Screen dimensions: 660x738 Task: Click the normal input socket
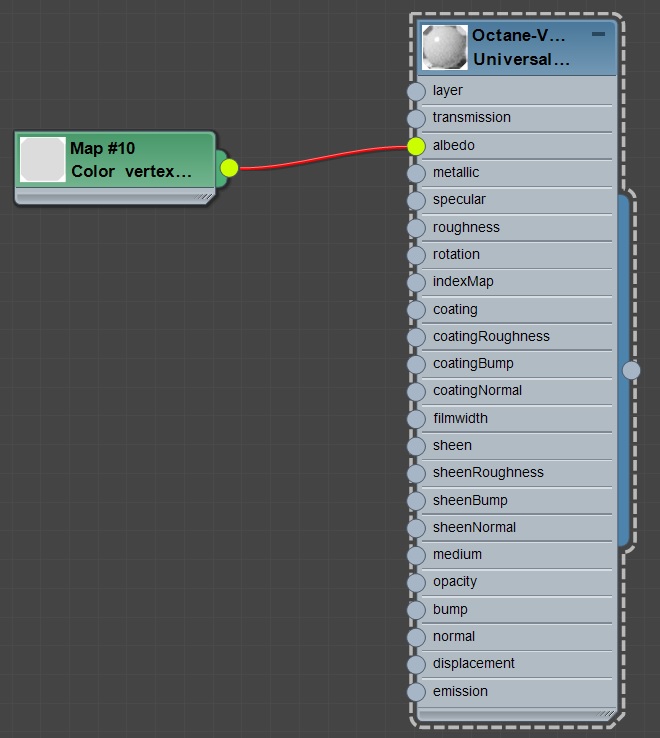pyautogui.click(x=416, y=637)
